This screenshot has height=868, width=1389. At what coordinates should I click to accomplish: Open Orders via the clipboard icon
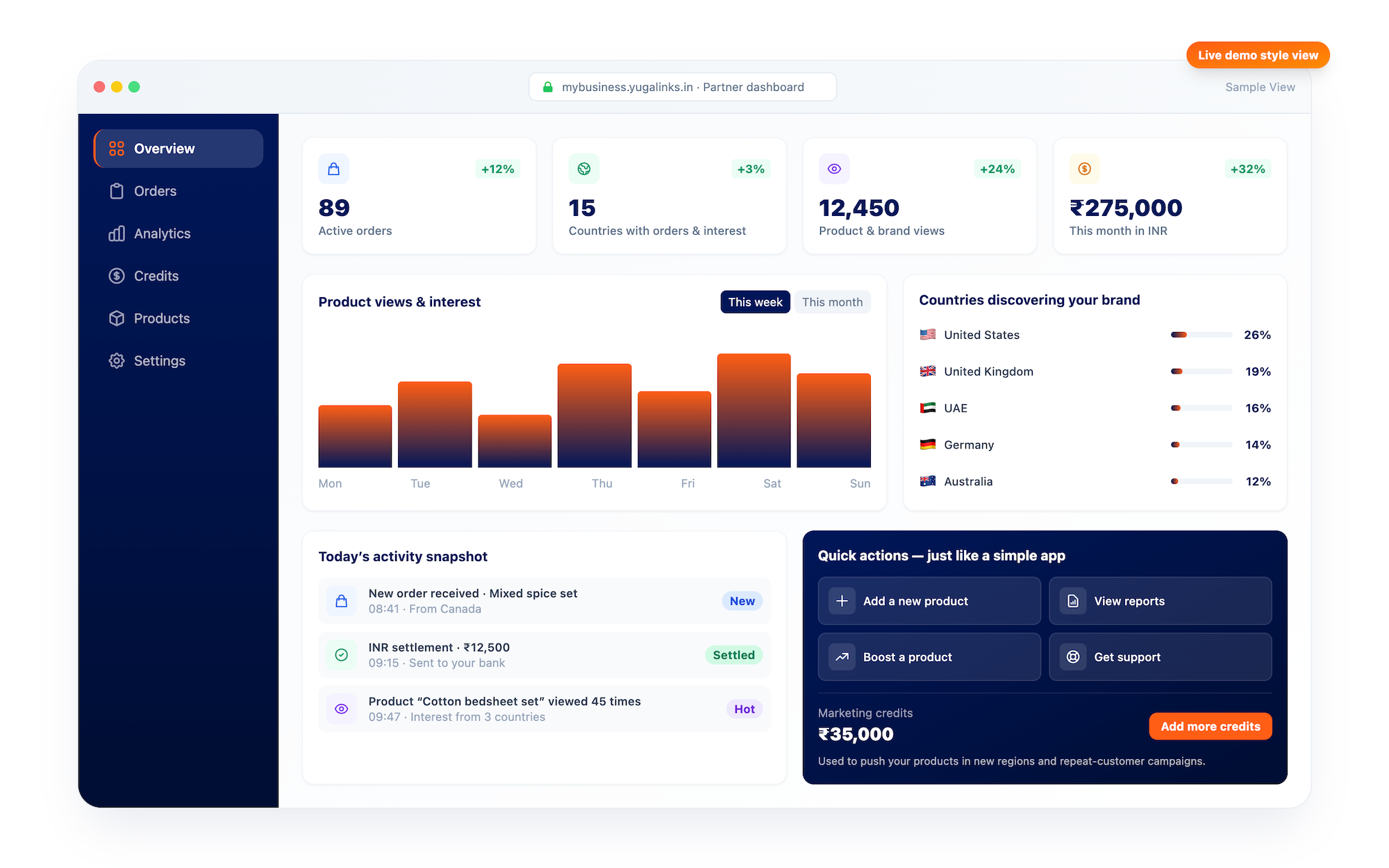116,191
